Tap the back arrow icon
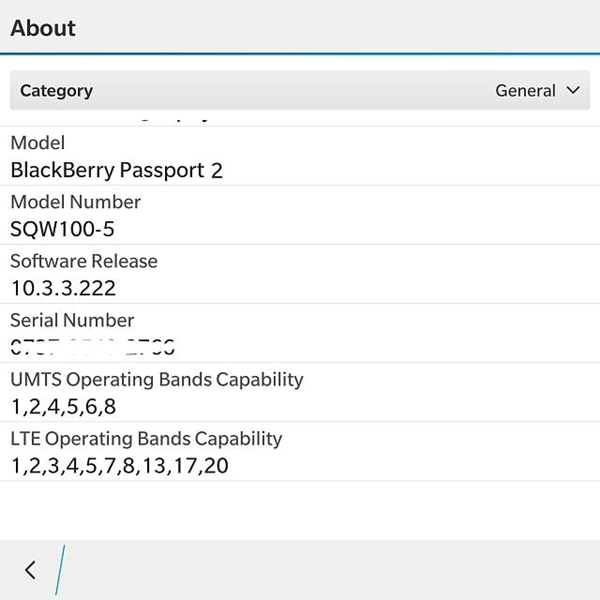The image size is (600, 600). [x=30, y=570]
